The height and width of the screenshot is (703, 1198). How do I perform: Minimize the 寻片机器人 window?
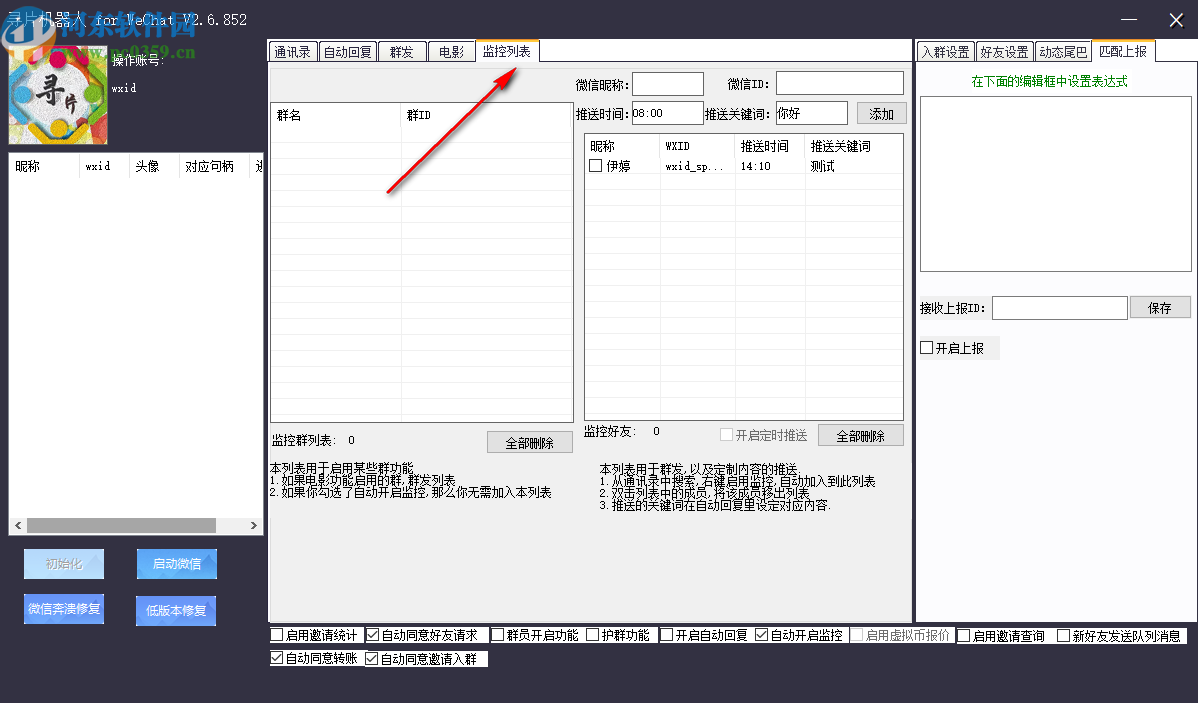[x=1129, y=20]
